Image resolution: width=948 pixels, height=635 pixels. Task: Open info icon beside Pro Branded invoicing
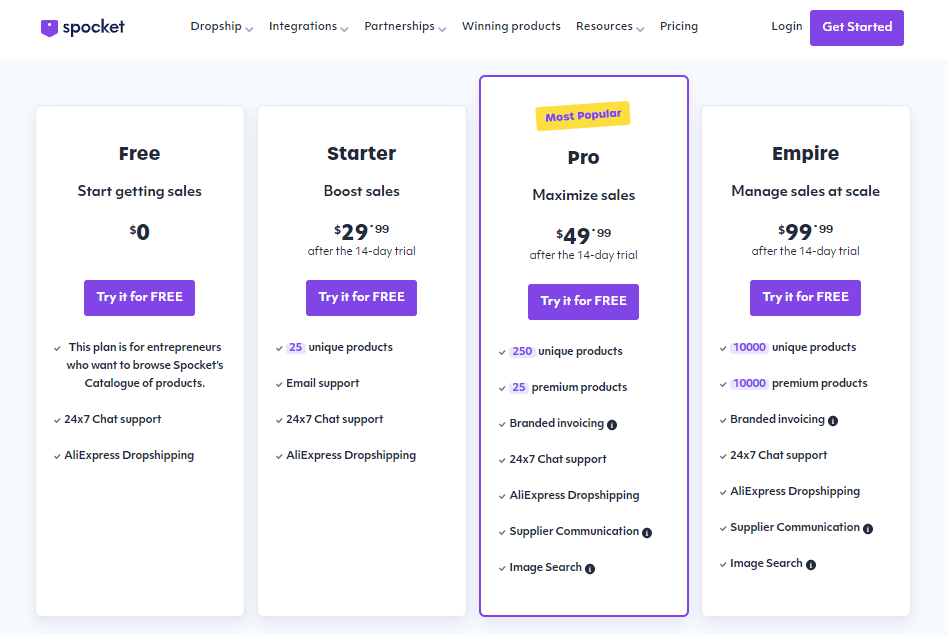(612, 425)
